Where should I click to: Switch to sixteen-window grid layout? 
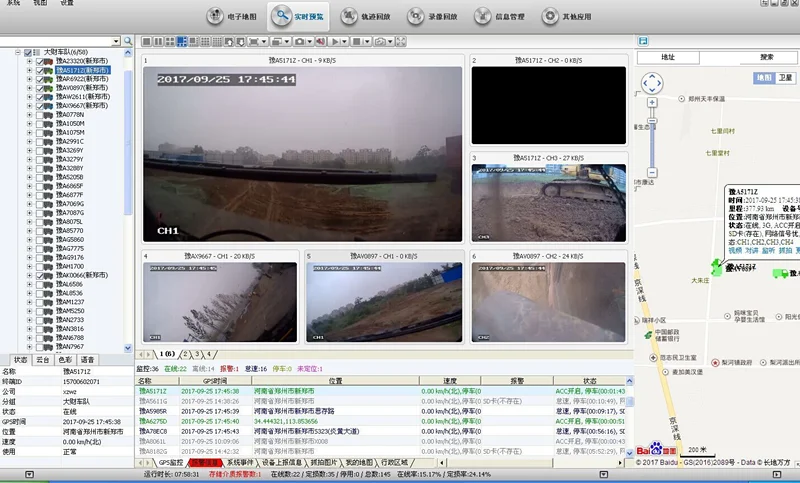(217, 41)
